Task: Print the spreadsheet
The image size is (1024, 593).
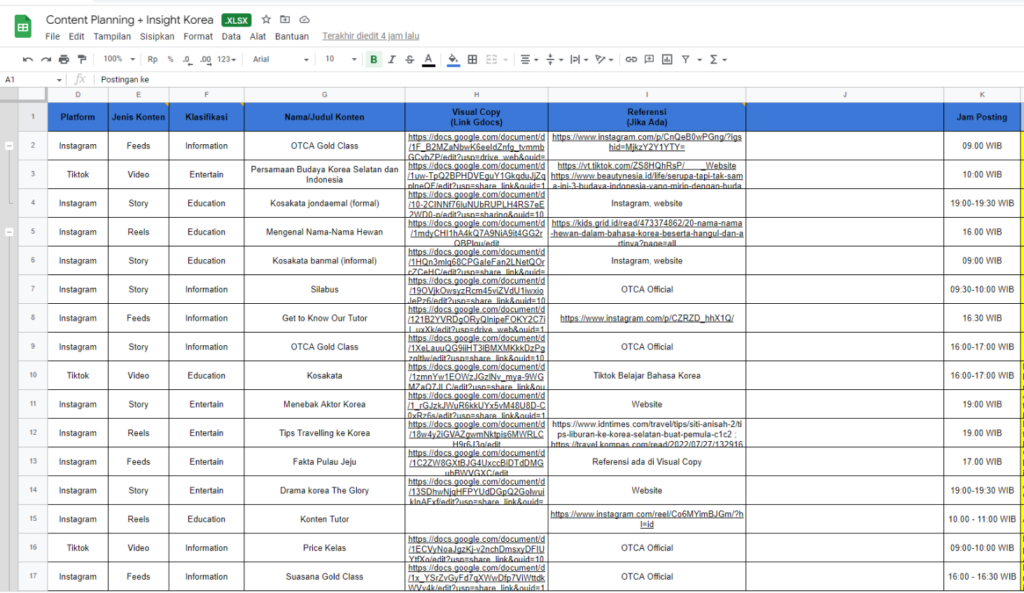Action: pyautogui.click(x=64, y=59)
